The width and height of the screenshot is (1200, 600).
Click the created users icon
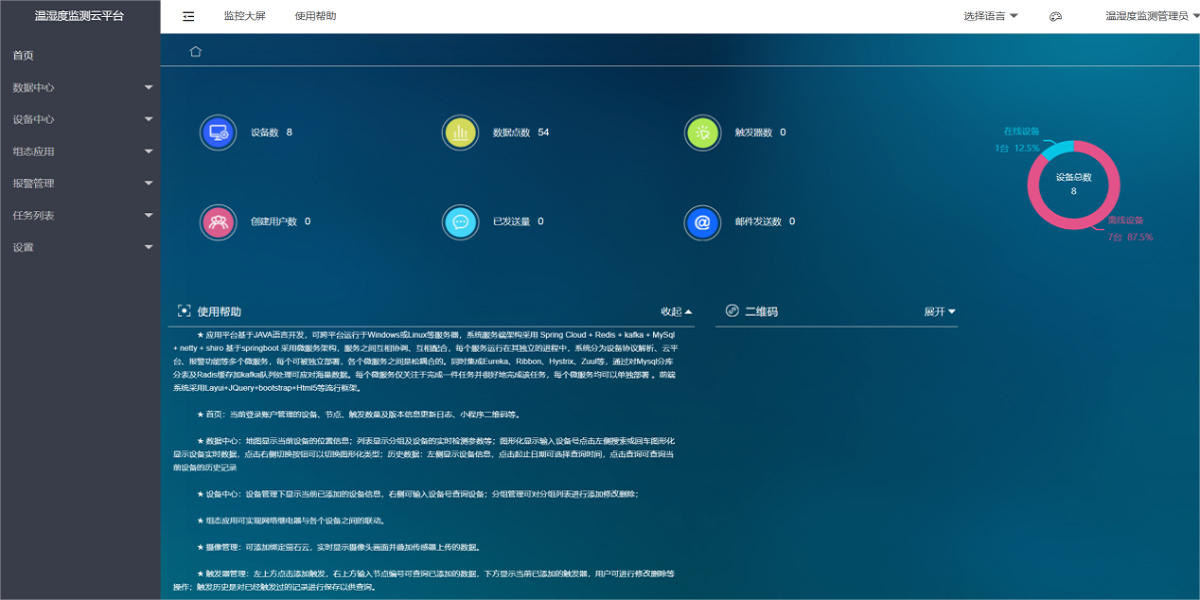point(217,222)
